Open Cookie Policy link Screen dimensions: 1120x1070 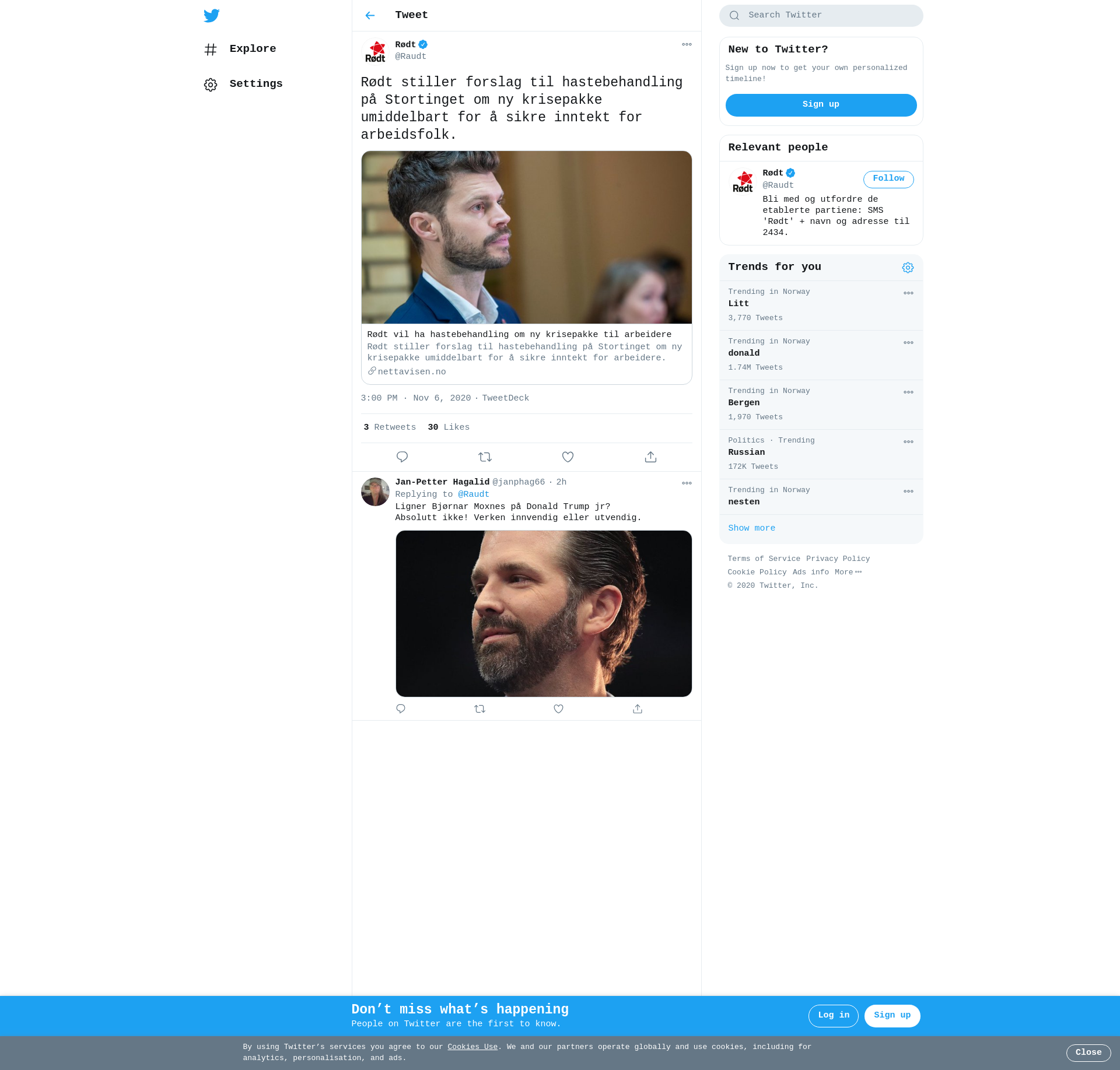757,573
